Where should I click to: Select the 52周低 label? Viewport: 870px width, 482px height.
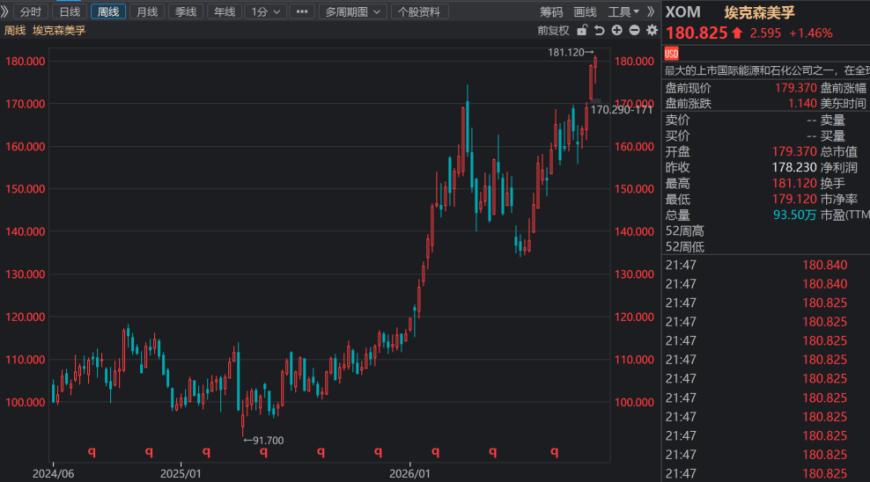(685, 247)
